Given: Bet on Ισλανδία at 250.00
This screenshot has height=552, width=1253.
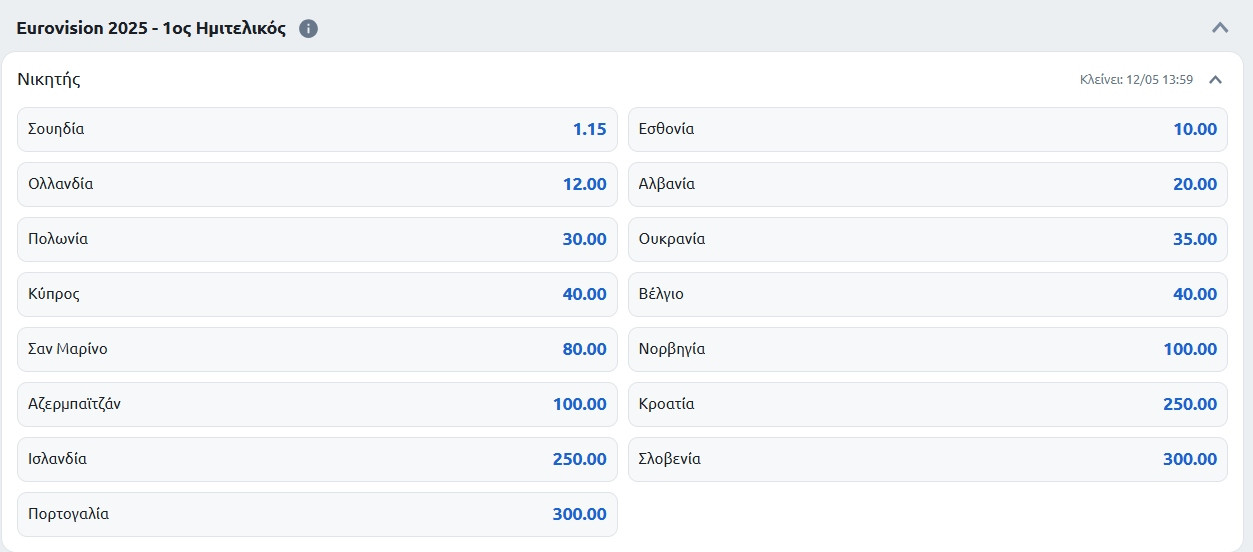Looking at the screenshot, I should point(317,459).
